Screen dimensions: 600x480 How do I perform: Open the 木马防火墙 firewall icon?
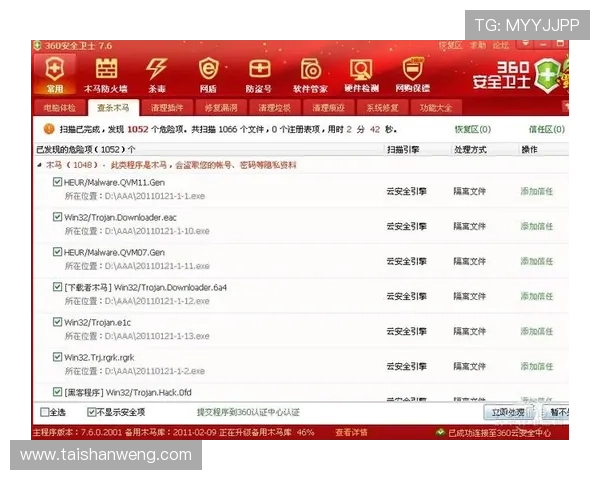pos(106,75)
